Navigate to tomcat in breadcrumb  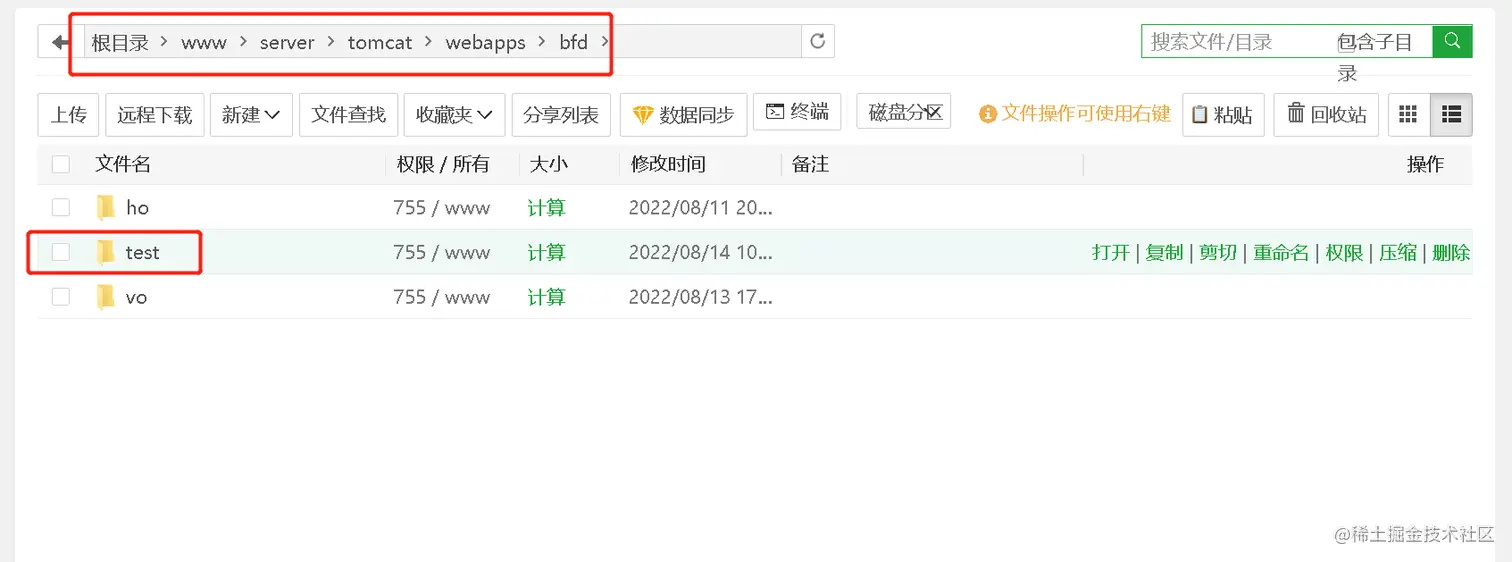(x=380, y=42)
